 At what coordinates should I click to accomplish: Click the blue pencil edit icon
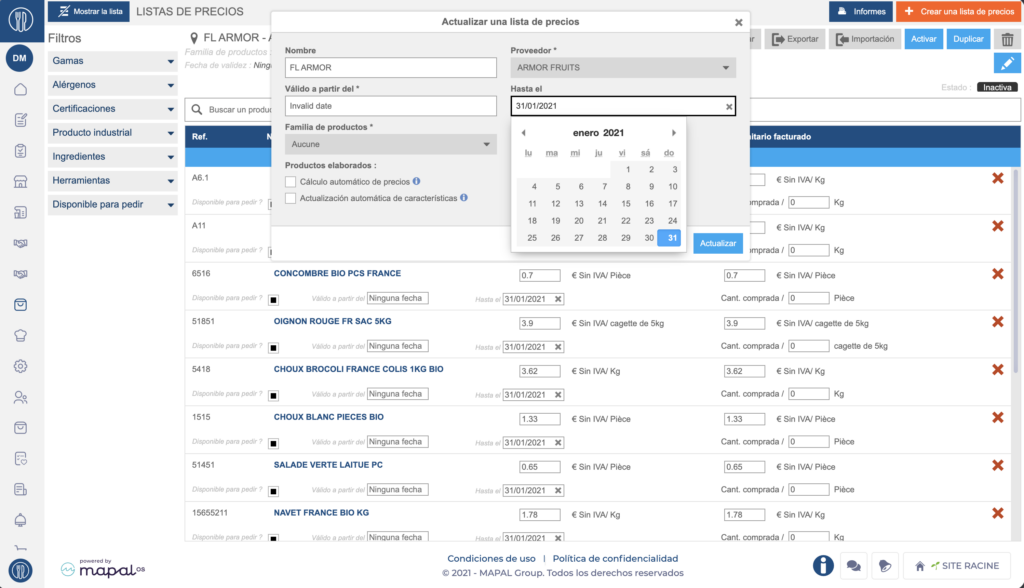pos(1007,63)
